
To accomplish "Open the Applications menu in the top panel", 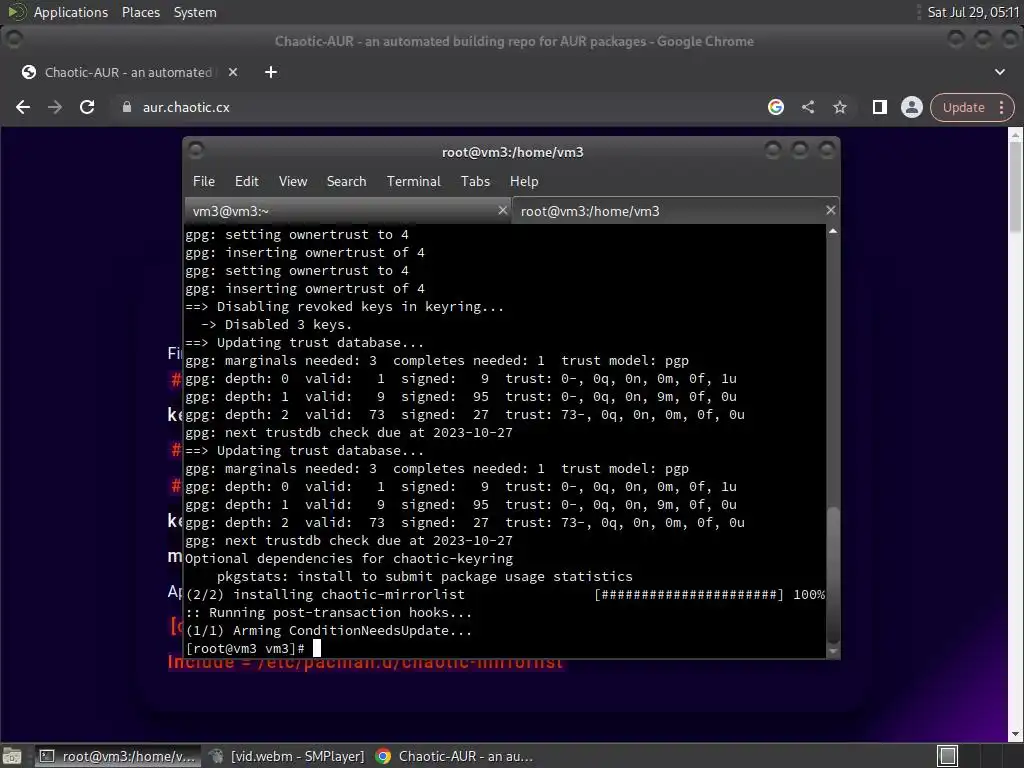I will point(71,12).
